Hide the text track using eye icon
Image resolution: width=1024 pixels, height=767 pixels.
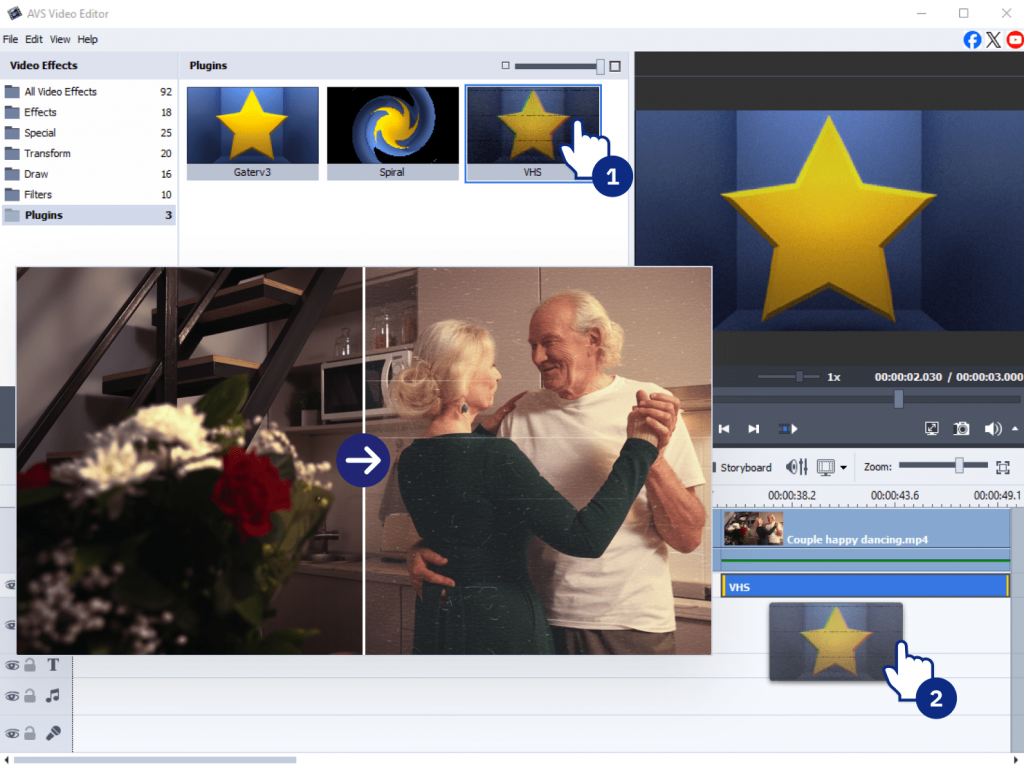12,665
